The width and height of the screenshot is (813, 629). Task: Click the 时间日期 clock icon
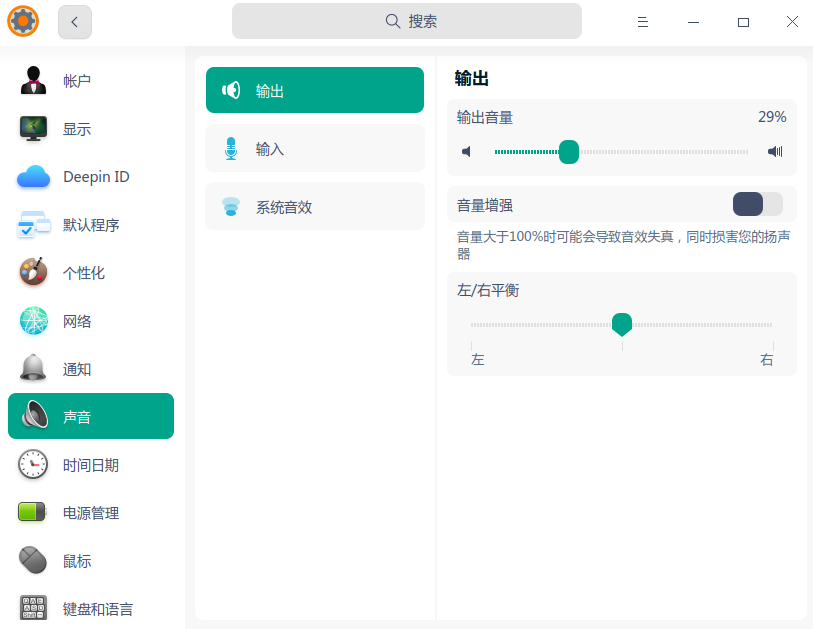(x=33, y=464)
